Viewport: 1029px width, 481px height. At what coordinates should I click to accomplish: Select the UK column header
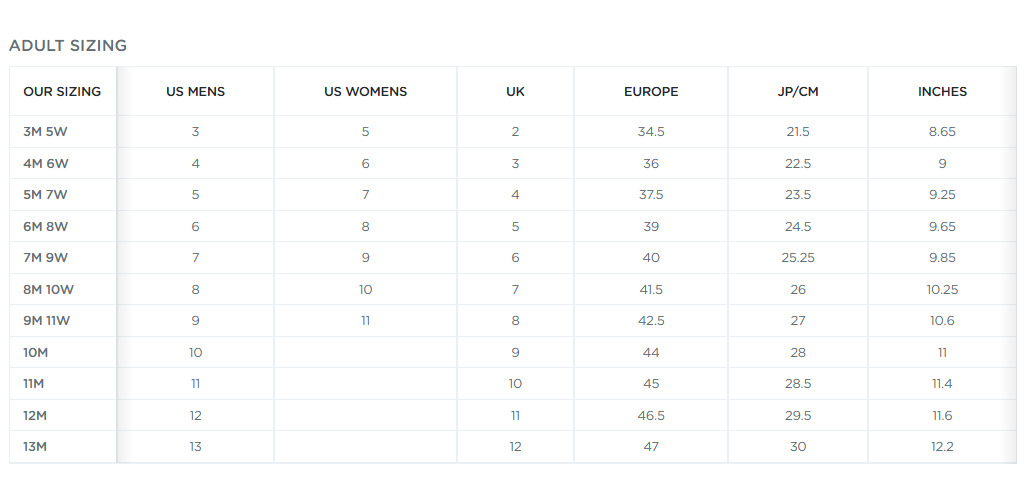(x=515, y=92)
